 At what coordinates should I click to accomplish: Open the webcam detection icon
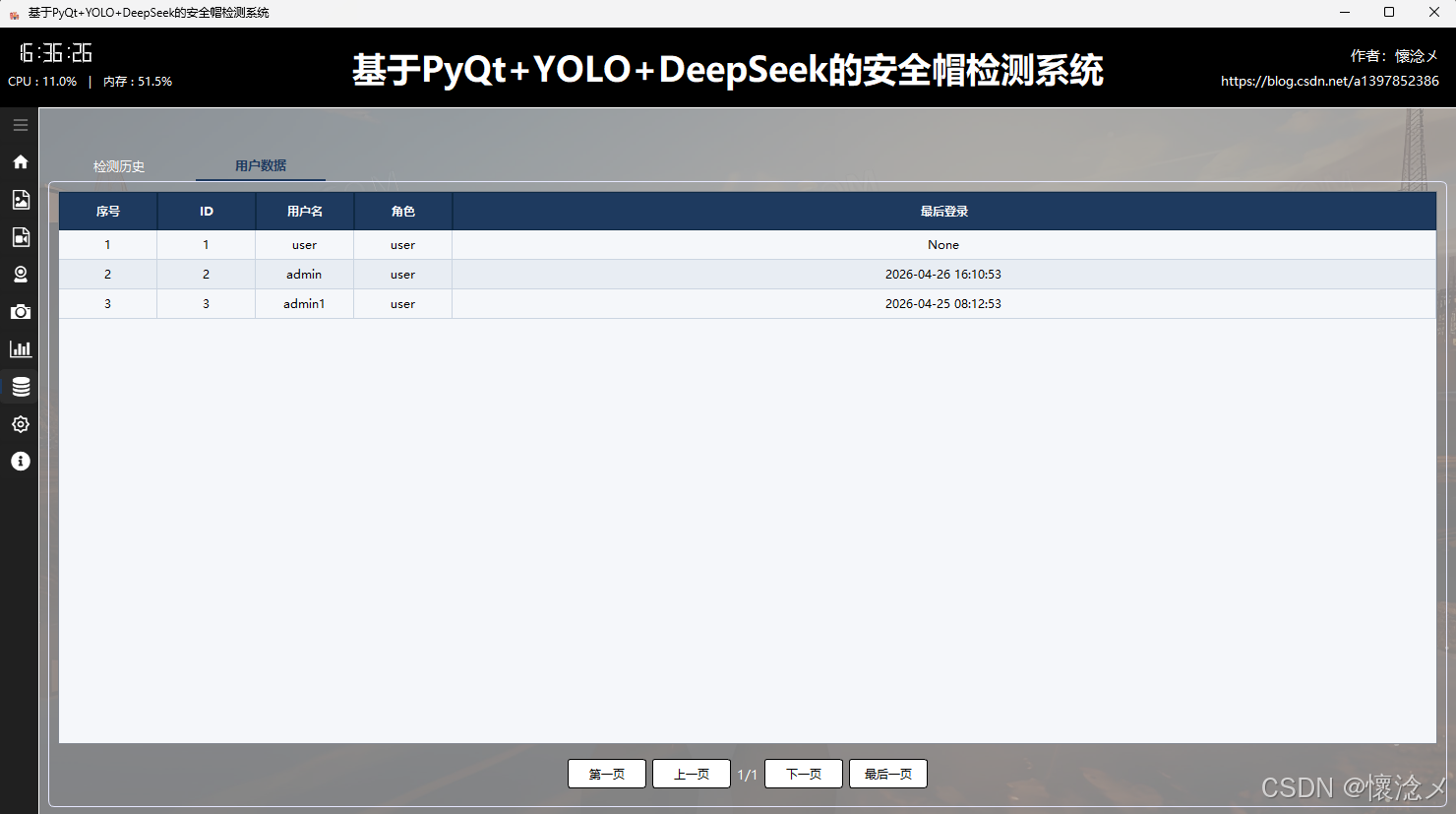click(x=20, y=275)
